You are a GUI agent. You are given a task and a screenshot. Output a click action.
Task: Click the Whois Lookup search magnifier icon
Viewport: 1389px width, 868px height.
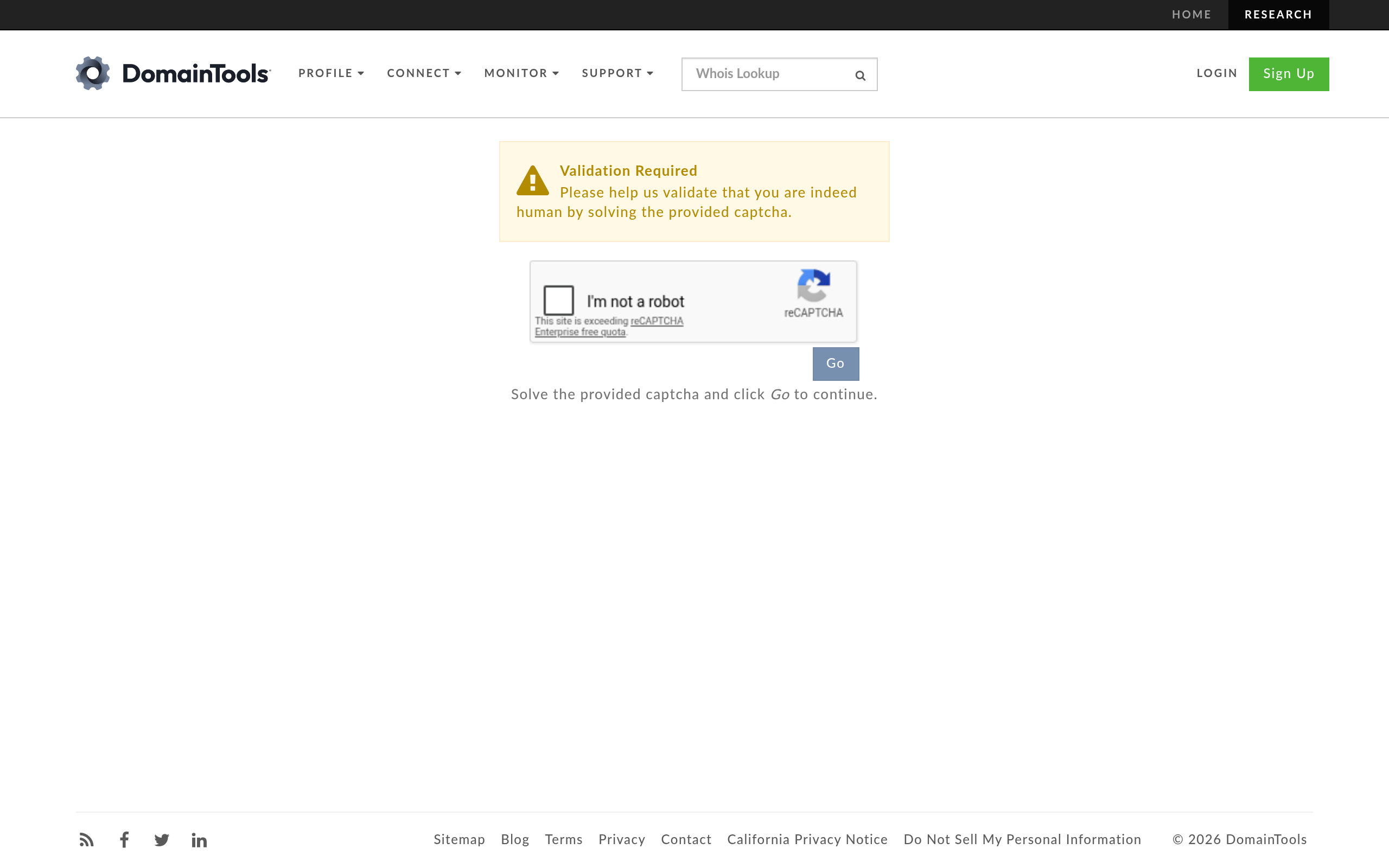[x=860, y=75]
